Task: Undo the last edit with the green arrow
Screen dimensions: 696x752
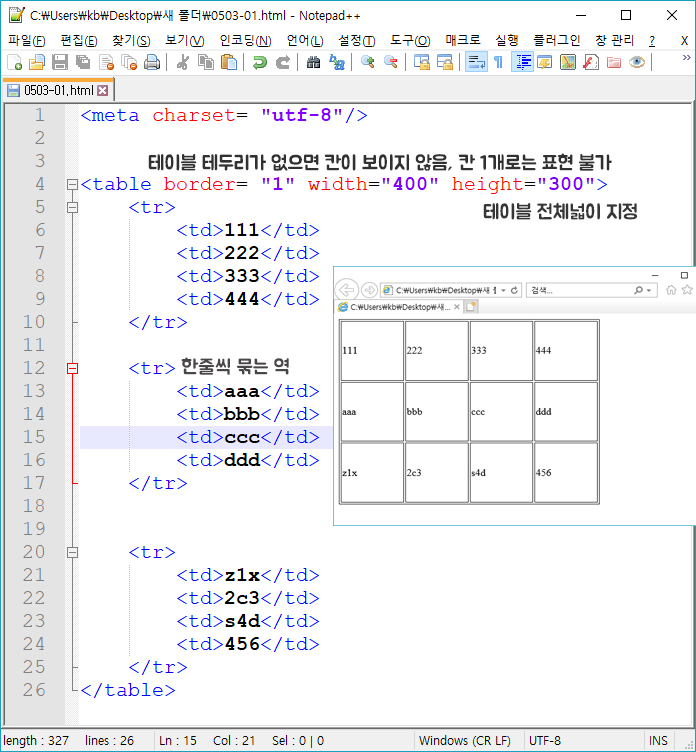Action: [x=260, y=62]
